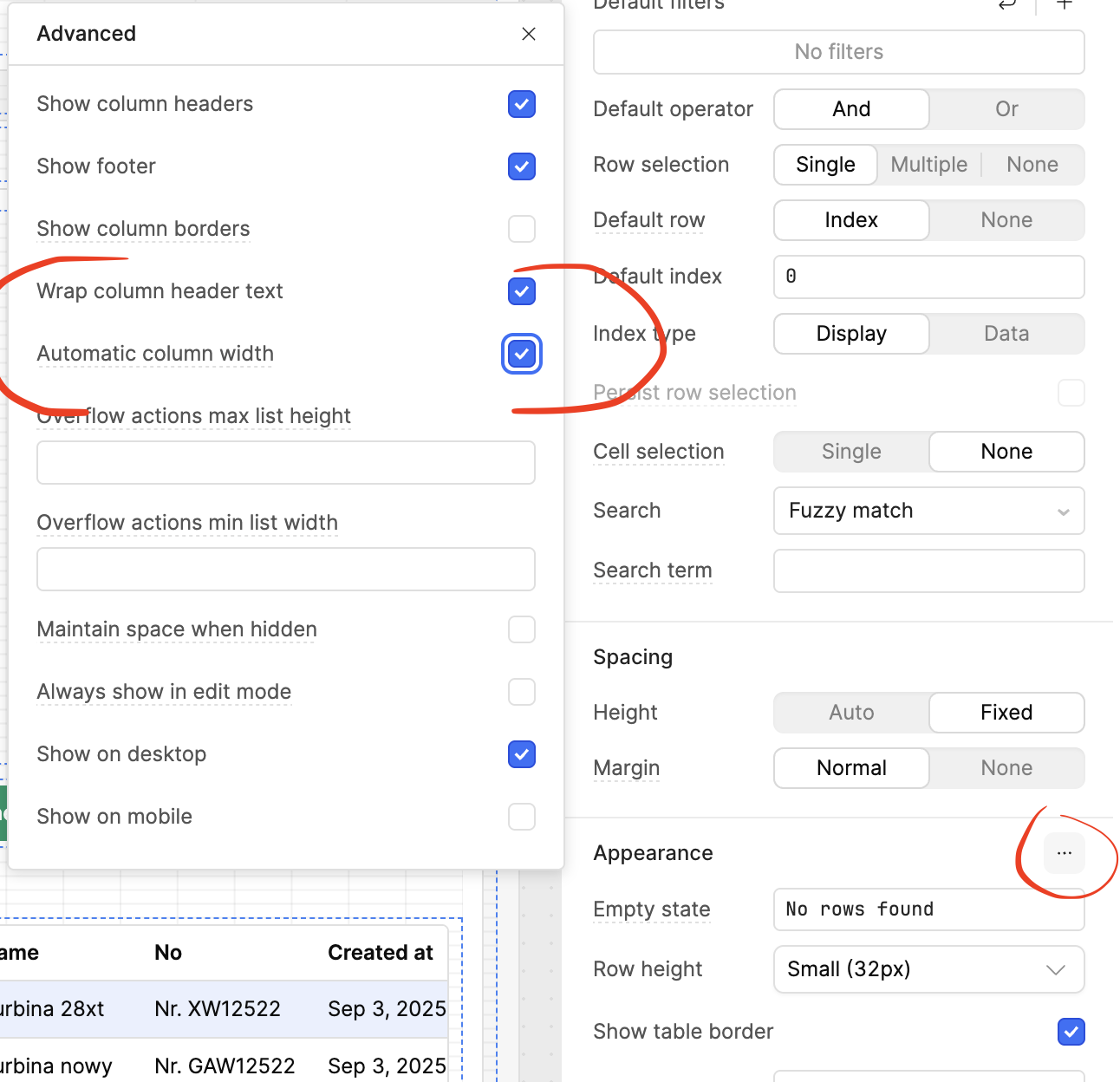Enable Show on mobile
Image resolution: width=1120 pixels, height=1082 pixels.
tap(522, 817)
